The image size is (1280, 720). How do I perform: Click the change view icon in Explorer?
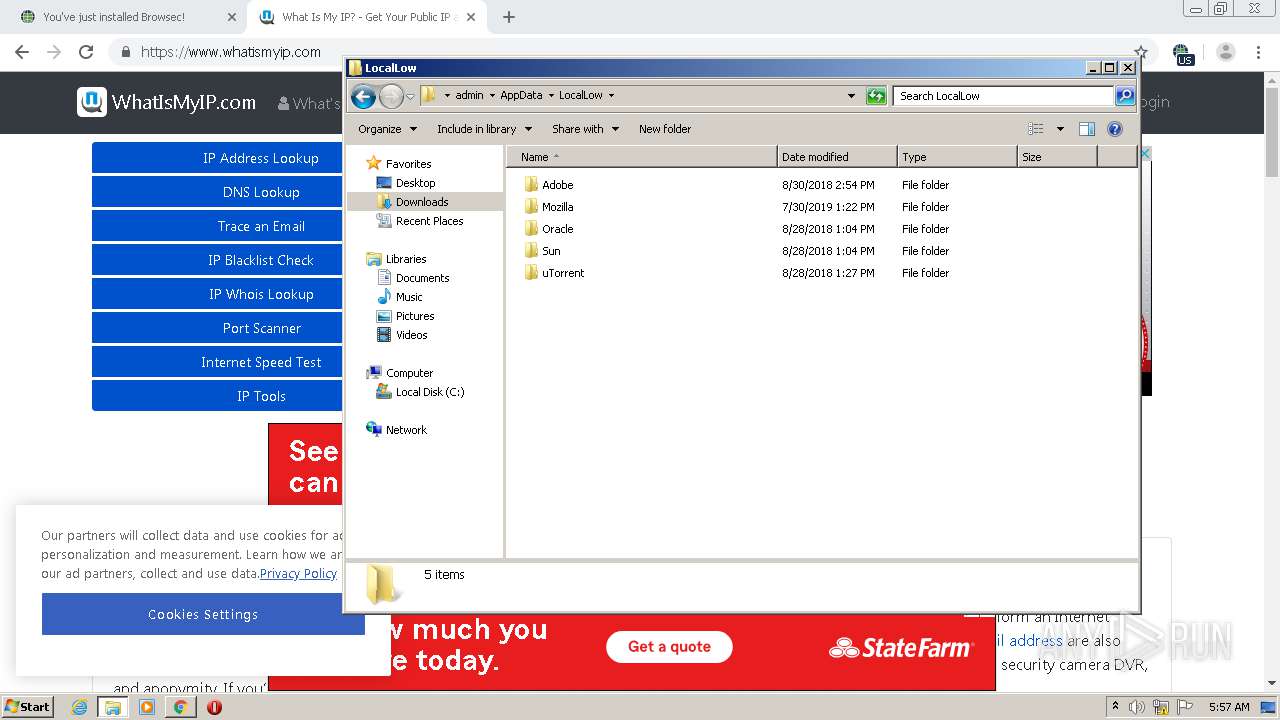click(x=1036, y=129)
